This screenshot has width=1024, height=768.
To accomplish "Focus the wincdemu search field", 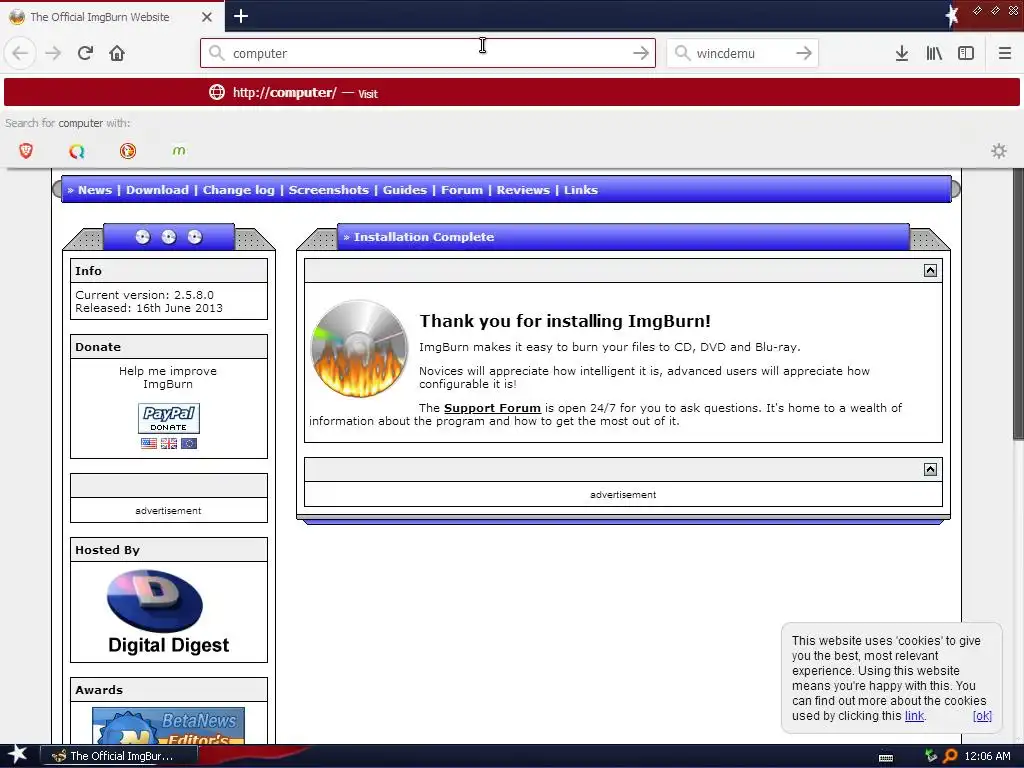I will [742, 53].
